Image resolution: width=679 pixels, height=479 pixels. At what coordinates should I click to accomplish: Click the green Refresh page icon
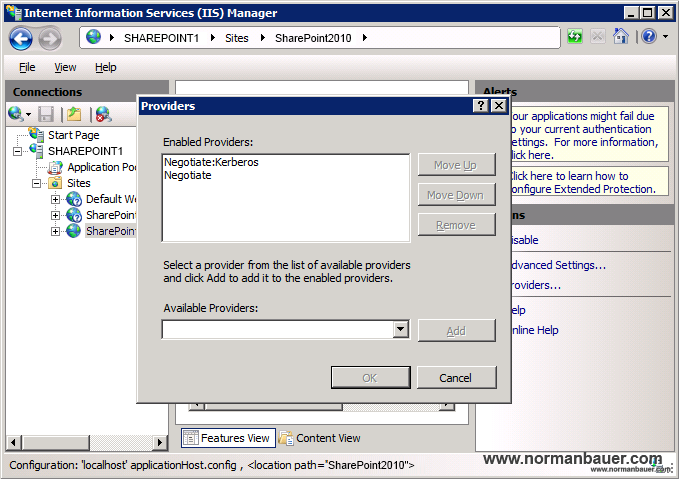coord(575,37)
